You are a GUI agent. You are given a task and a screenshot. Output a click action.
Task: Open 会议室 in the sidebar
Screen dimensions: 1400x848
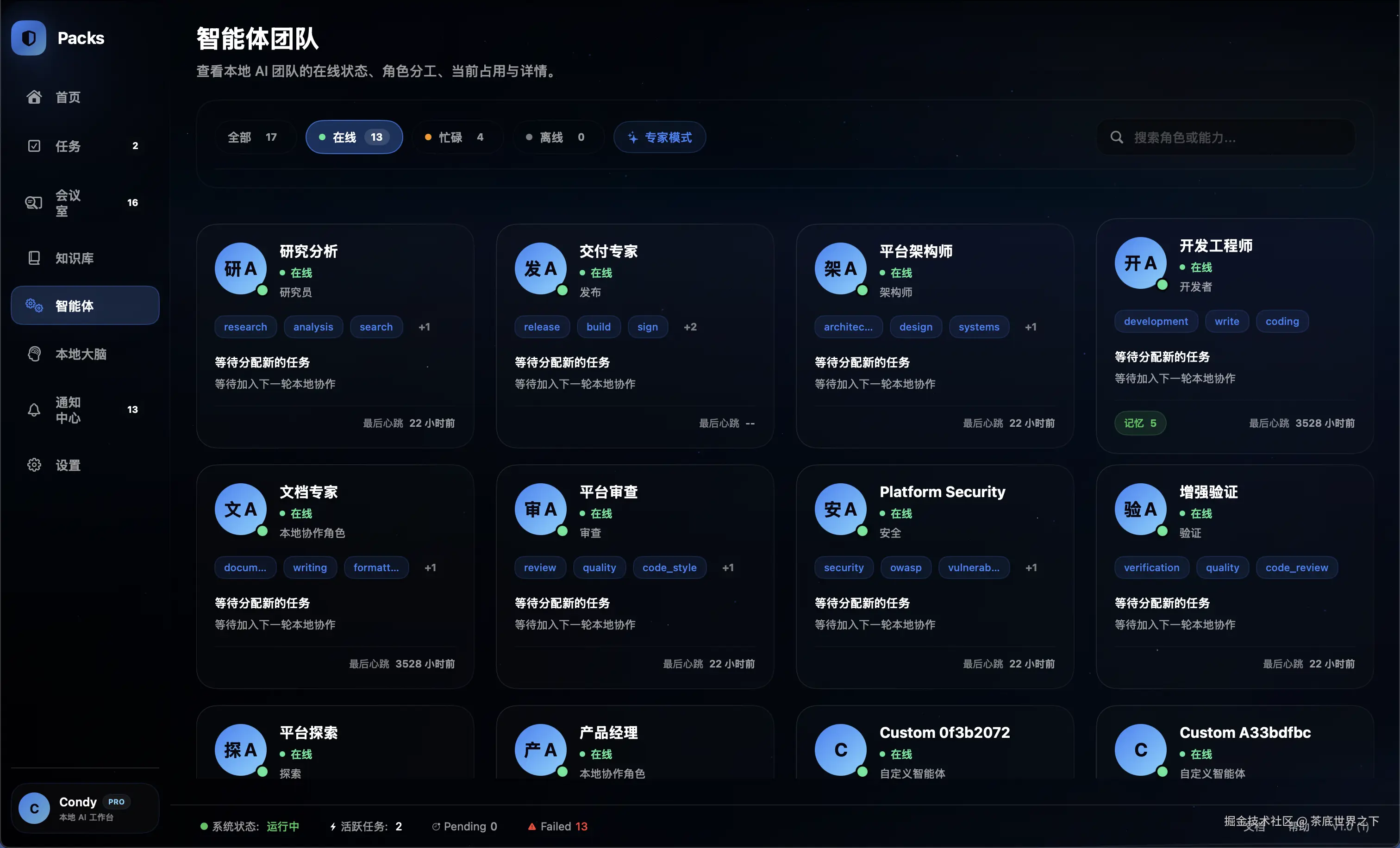[85, 203]
